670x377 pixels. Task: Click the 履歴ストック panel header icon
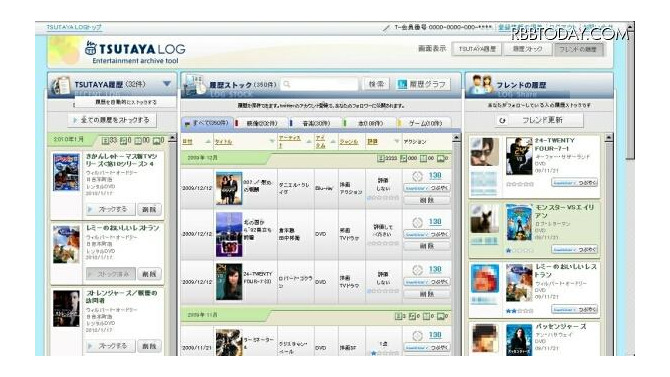195,85
